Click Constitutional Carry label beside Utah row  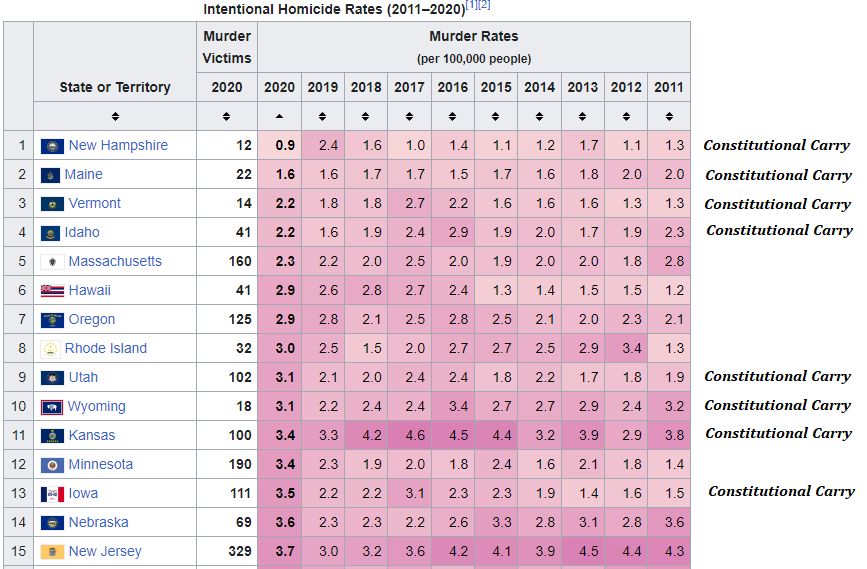tap(777, 377)
